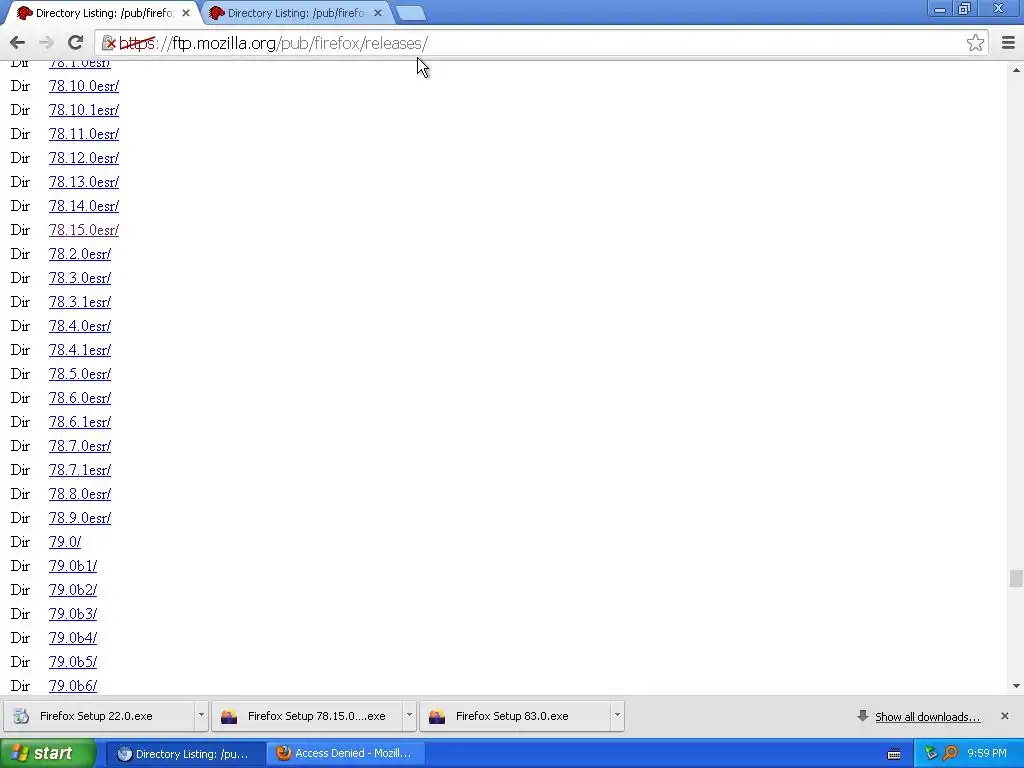Click the safely remove hardware tray icon

click(x=931, y=754)
